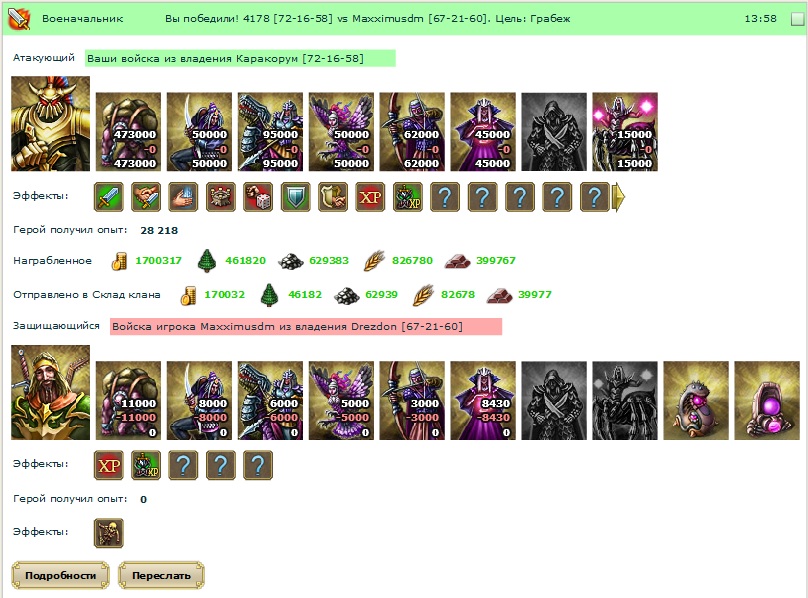
Task: Click defender unit card showing 8430 losses
Action: 483,401
